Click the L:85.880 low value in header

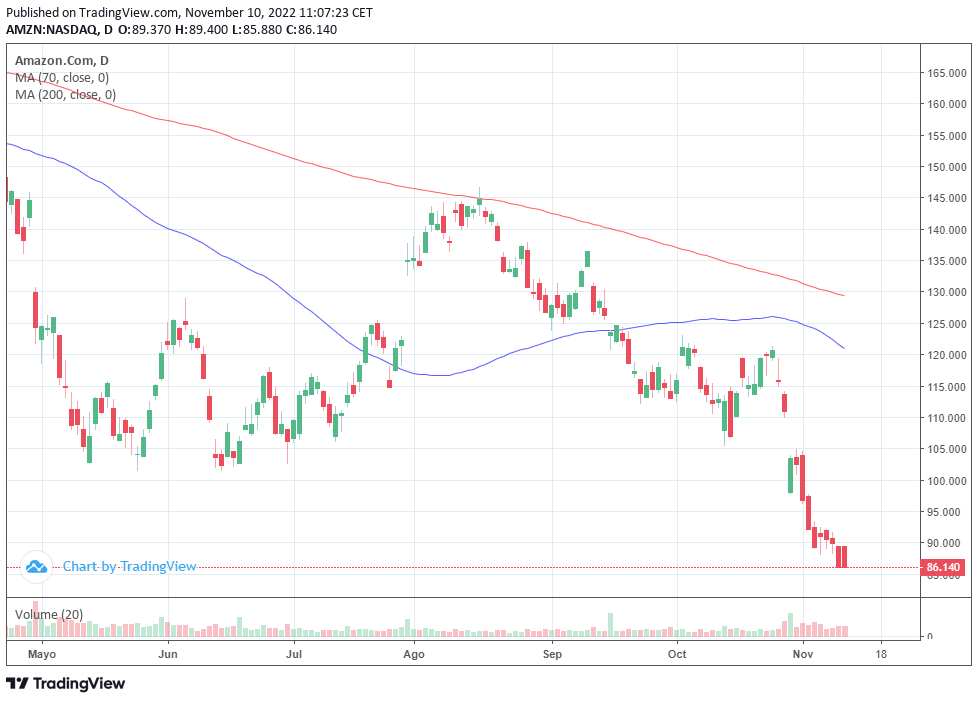[257, 30]
